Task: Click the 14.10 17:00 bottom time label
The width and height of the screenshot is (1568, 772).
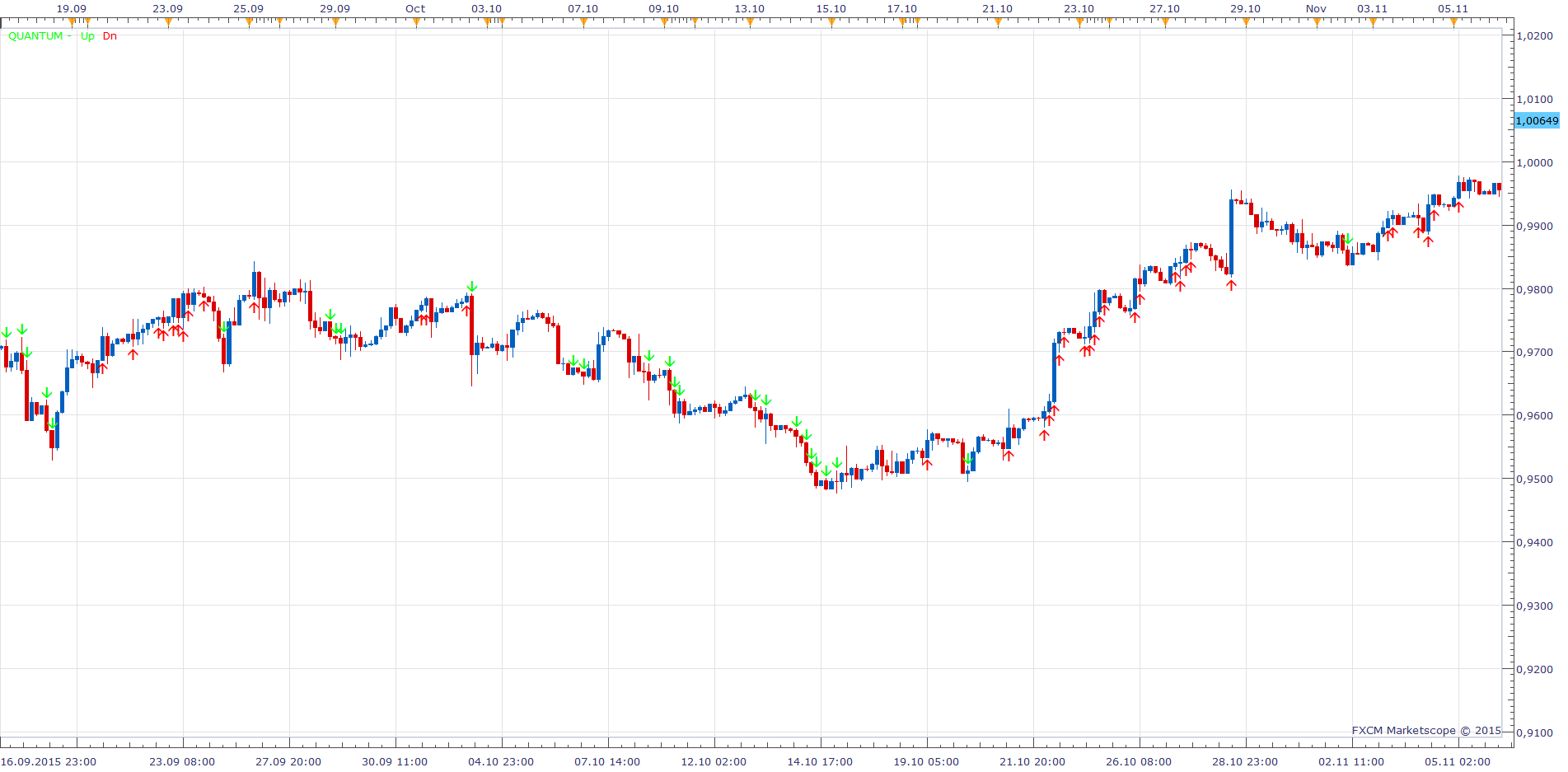Action: click(820, 761)
